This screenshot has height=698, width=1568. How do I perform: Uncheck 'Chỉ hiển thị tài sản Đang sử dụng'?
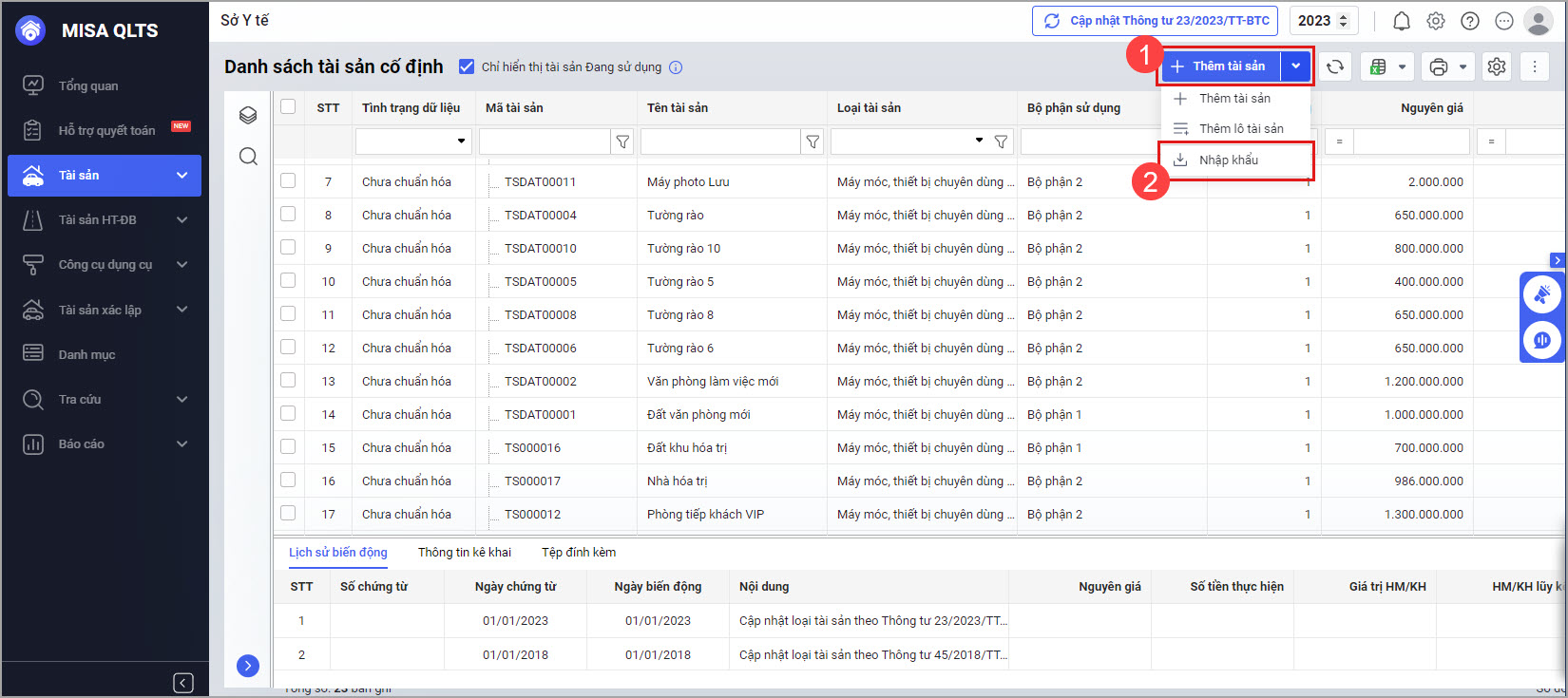467,66
